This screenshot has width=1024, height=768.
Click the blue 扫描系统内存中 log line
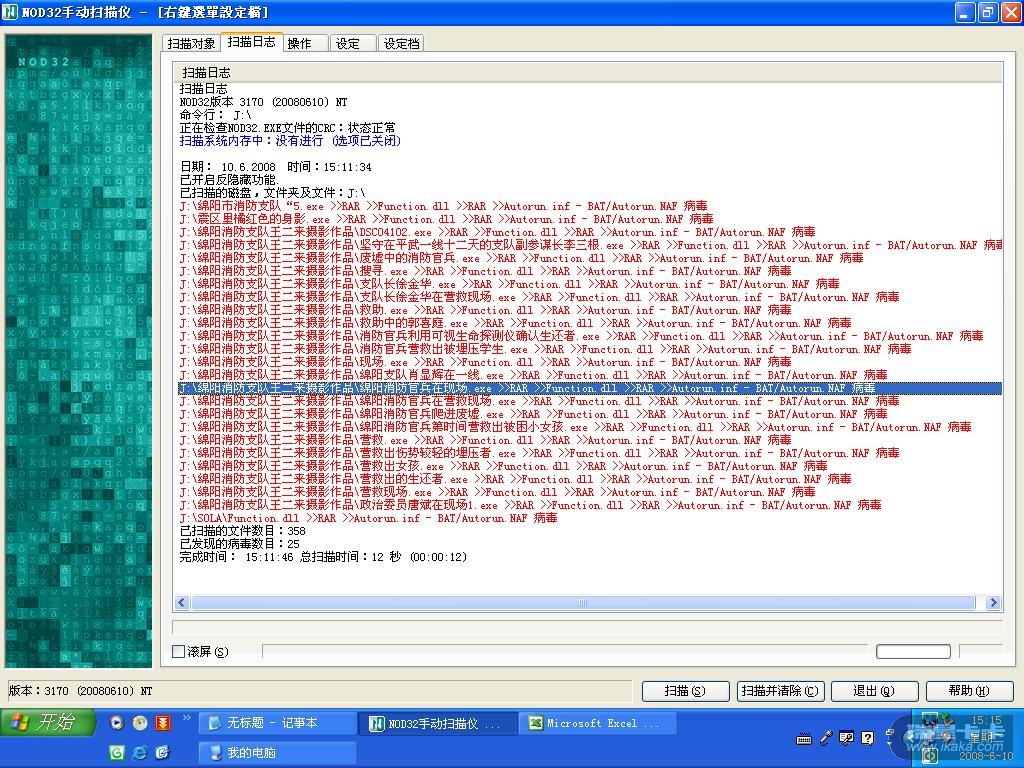[290, 140]
